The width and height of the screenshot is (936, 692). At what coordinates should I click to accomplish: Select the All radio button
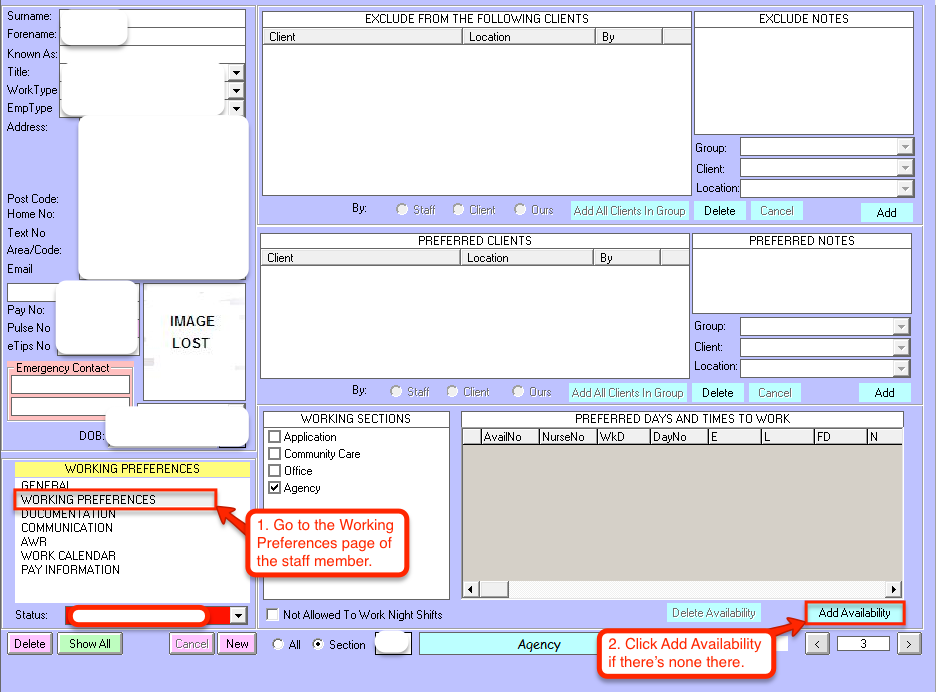[278, 645]
